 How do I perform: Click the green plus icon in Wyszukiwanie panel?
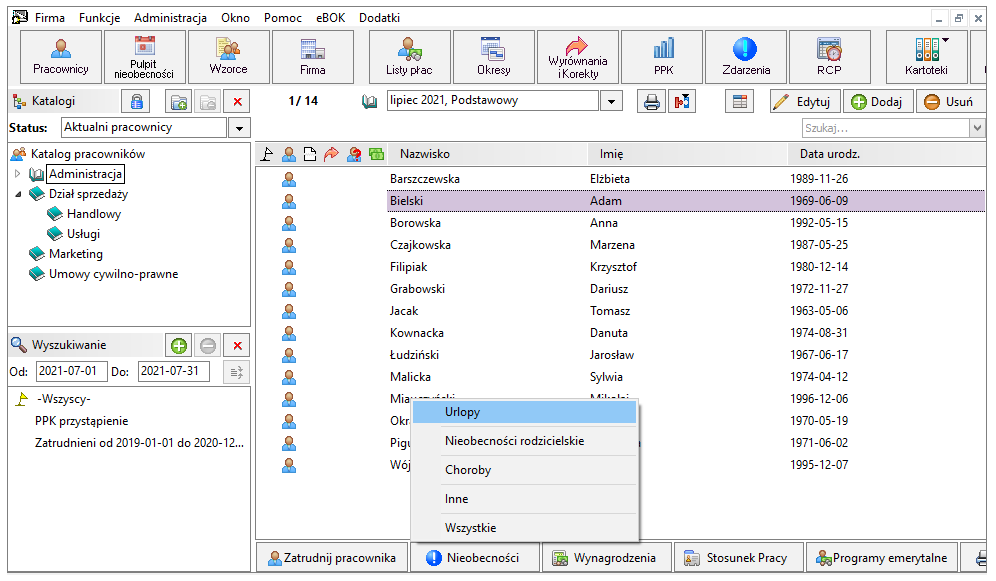coord(178,345)
